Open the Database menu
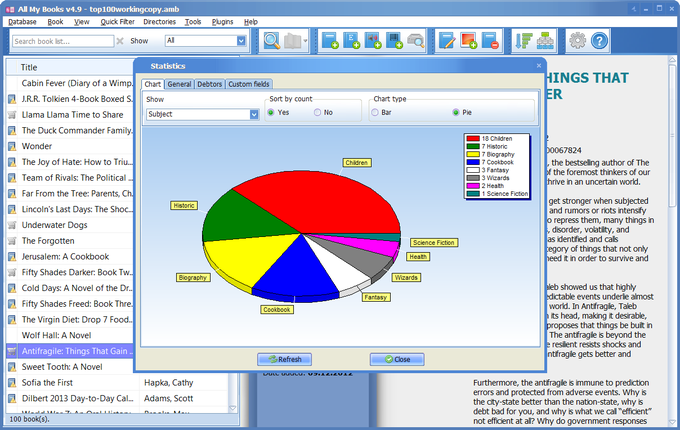The height and width of the screenshot is (430, 680). [x=23, y=22]
